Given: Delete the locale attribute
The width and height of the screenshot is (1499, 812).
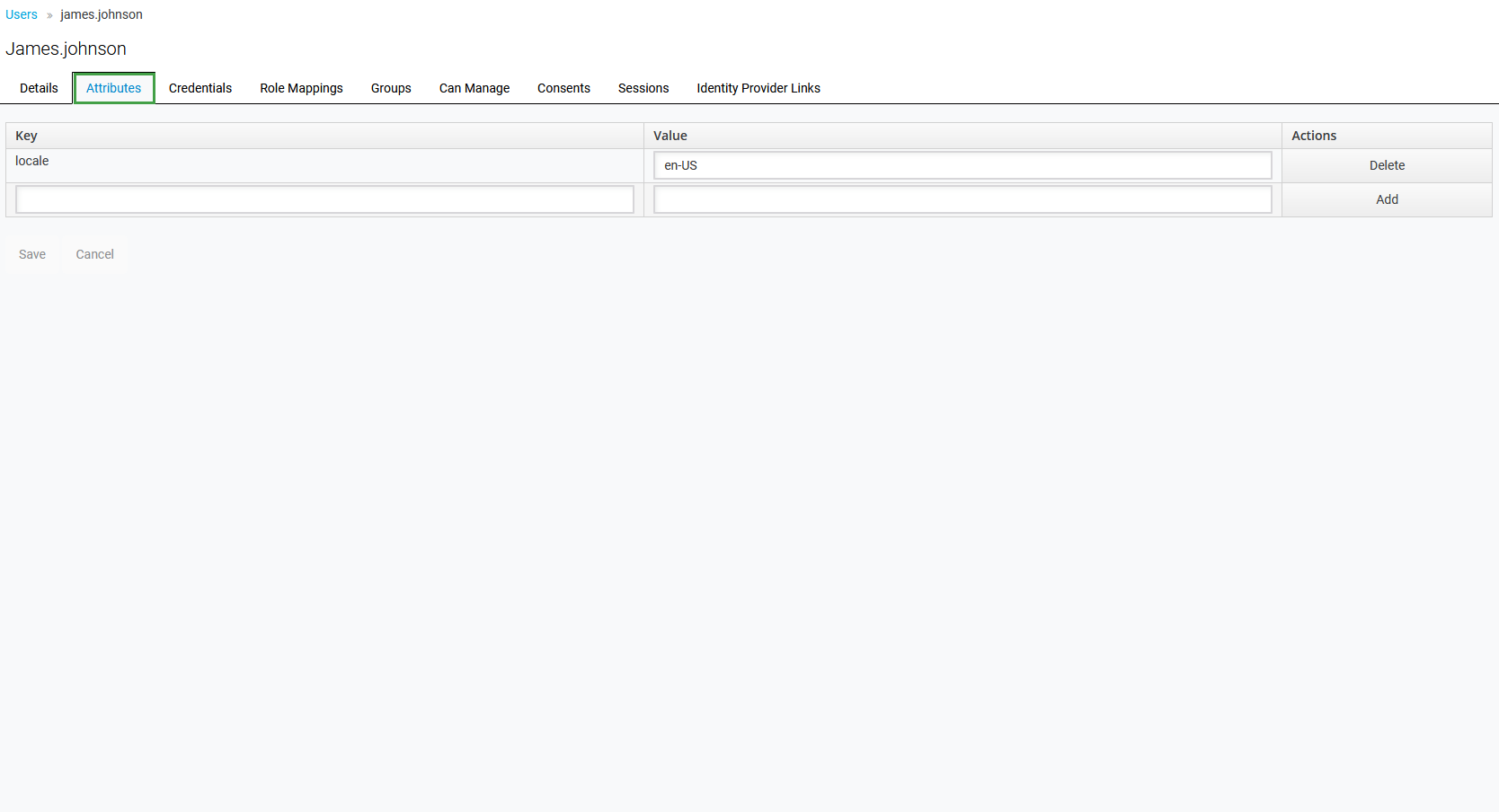Looking at the screenshot, I should pyautogui.click(x=1387, y=165).
